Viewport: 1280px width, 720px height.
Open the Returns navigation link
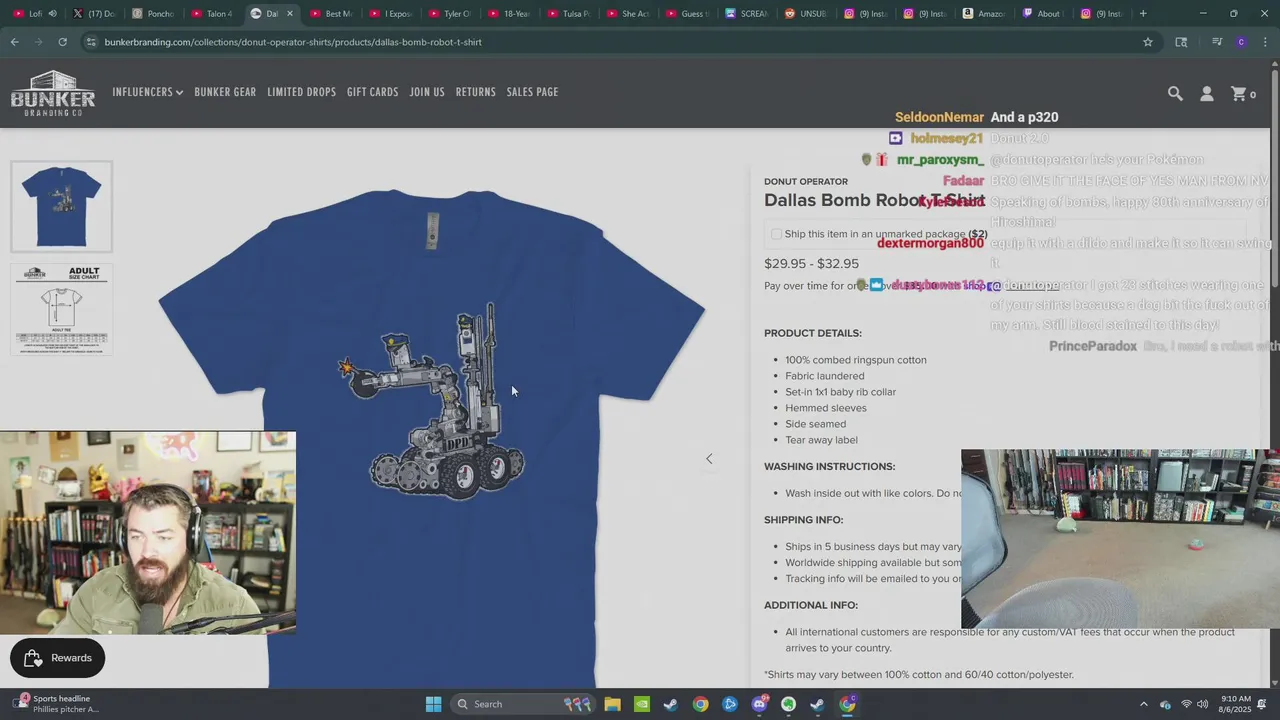[475, 92]
